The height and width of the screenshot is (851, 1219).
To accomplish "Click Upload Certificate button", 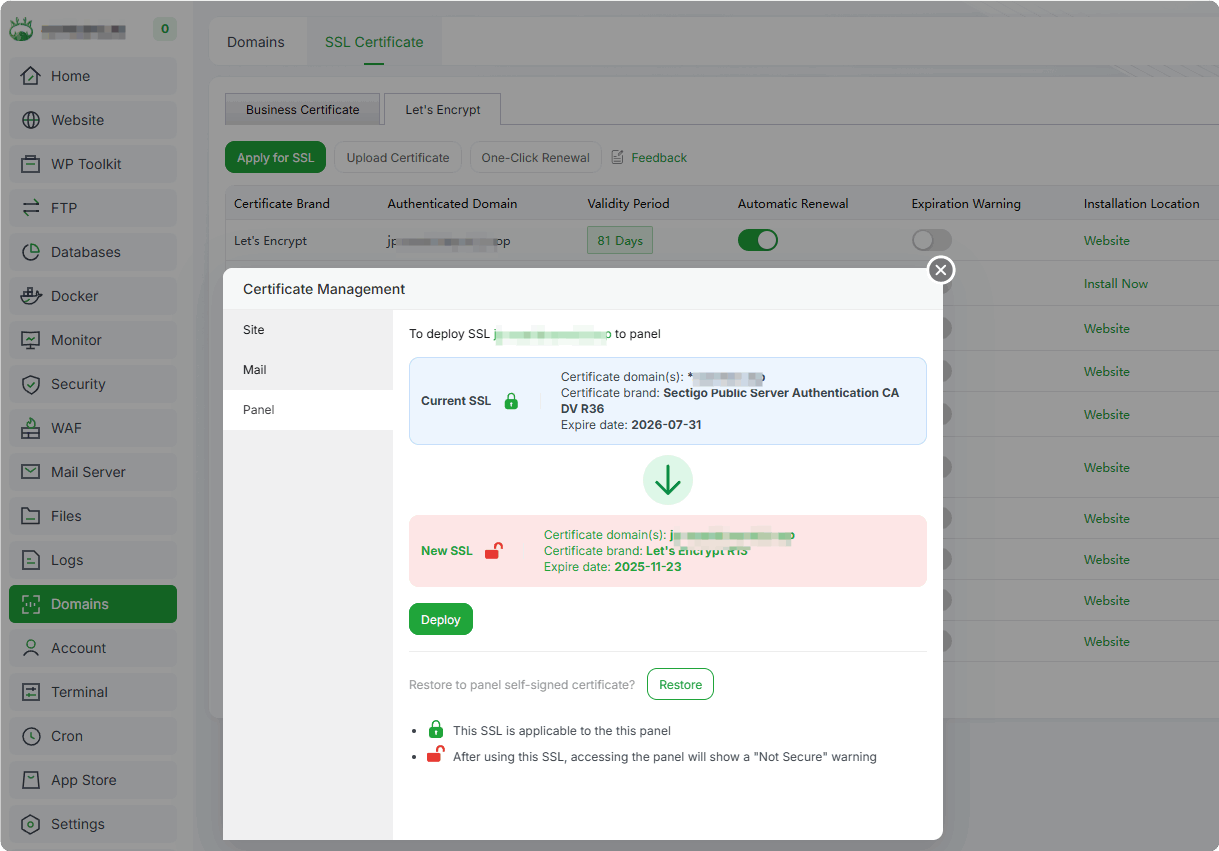I will pyautogui.click(x=398, y=158).
